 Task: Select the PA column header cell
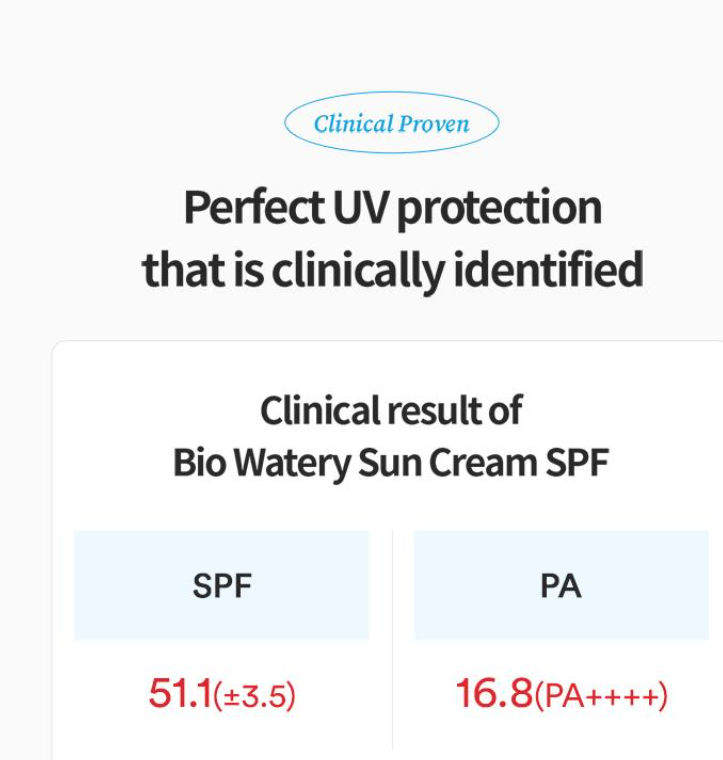[561, 586]
